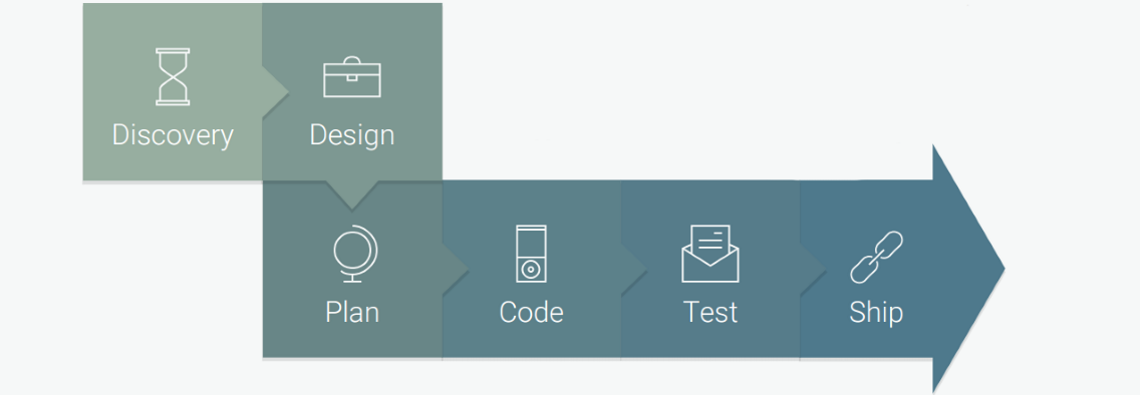
Task: Click the arrow notch pointing from Discovery to Design
Action: (x=275, y=92)
